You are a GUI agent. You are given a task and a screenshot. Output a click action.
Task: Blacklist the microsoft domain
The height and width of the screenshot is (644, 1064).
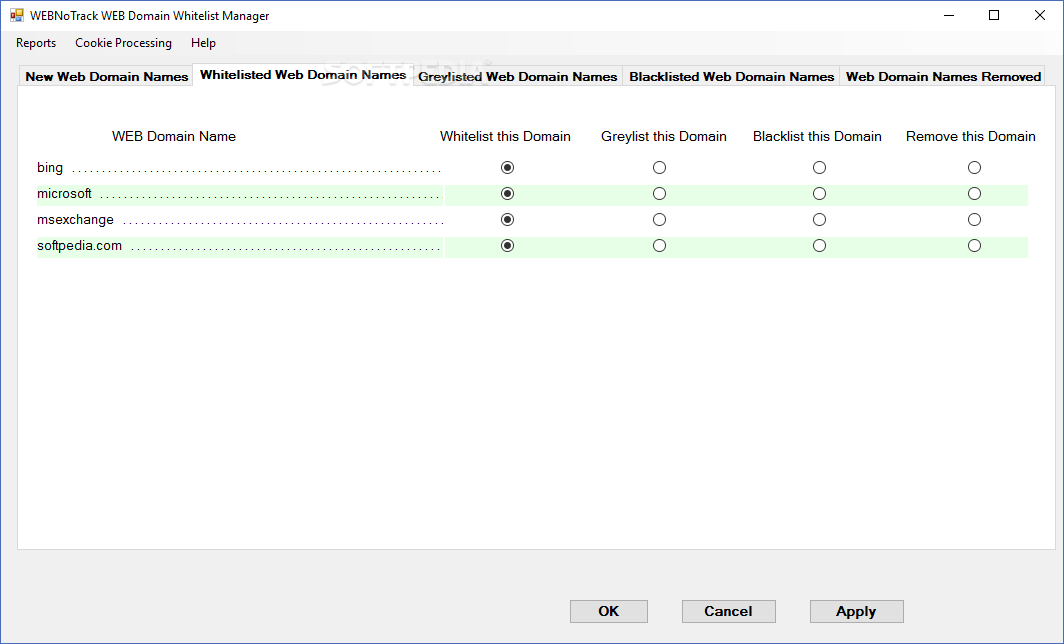819,193
